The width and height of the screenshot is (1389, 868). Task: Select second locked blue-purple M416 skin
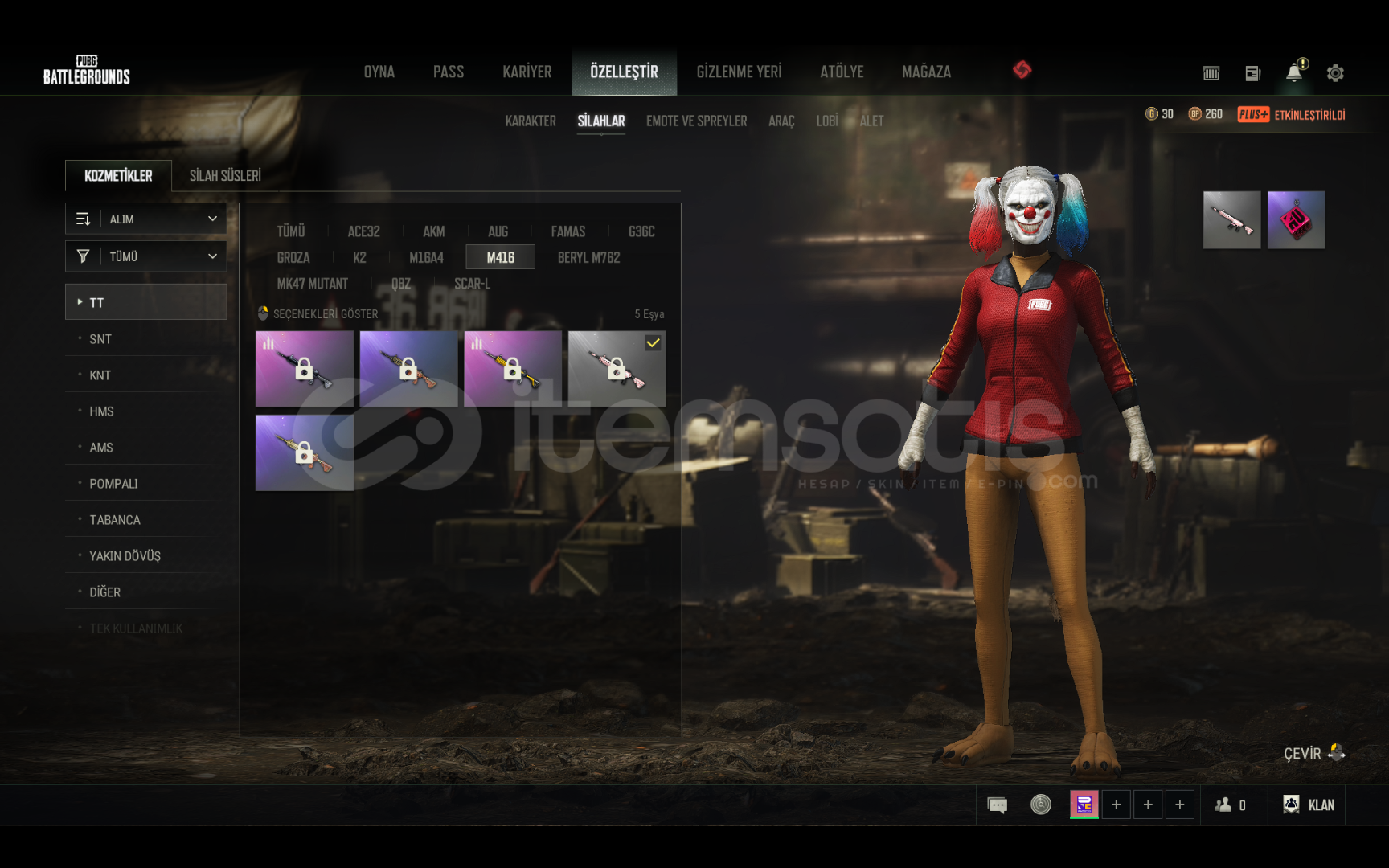click(x=409, y=369)
